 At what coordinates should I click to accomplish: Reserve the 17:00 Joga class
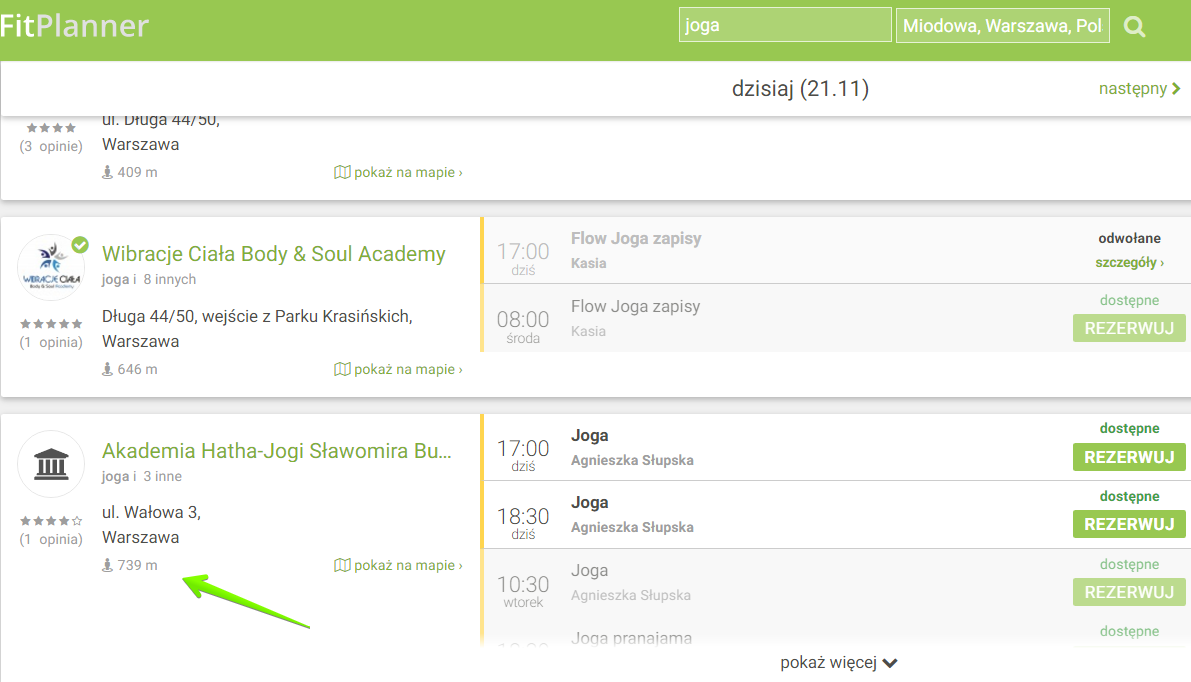click(1129, 457)
